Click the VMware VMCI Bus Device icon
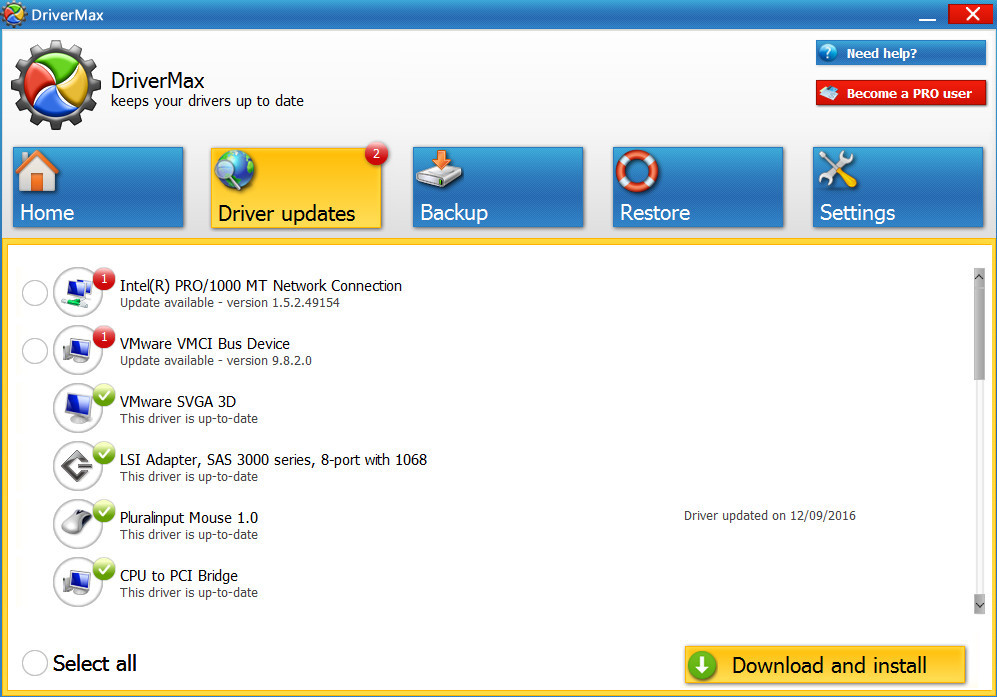The height and width of the screenshot is (697, 997). 77,350
